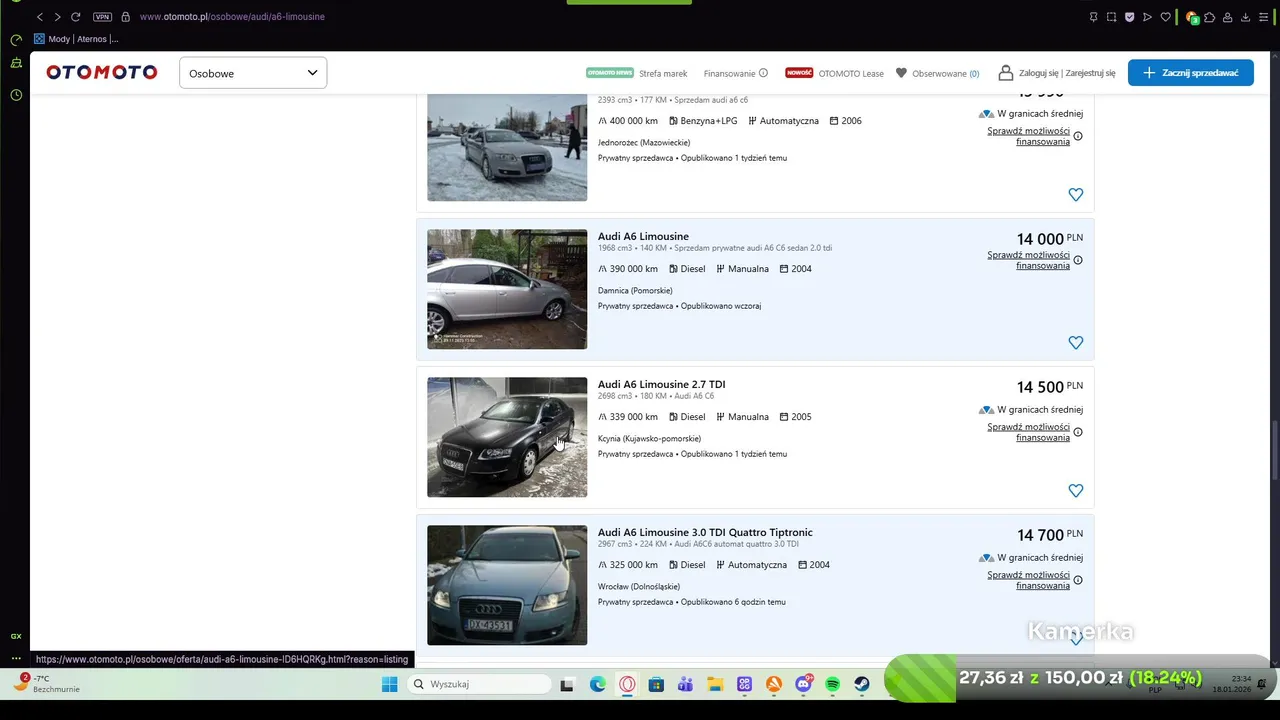1280x720 pixels.
Task: Open the browser extensions cube icon
Action: click(x=1210, y=17)
